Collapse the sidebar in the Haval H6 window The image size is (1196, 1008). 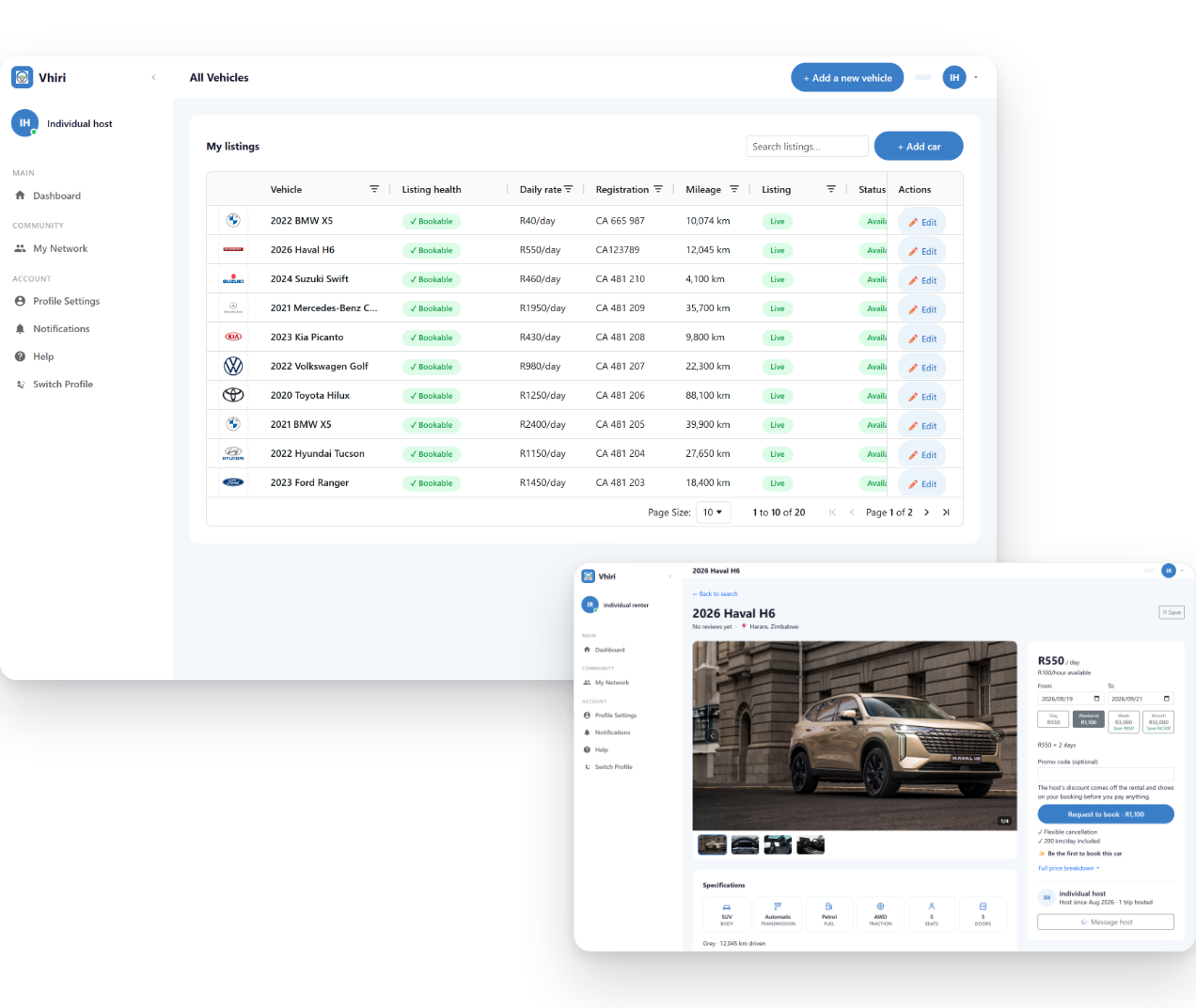coord(670,576)
